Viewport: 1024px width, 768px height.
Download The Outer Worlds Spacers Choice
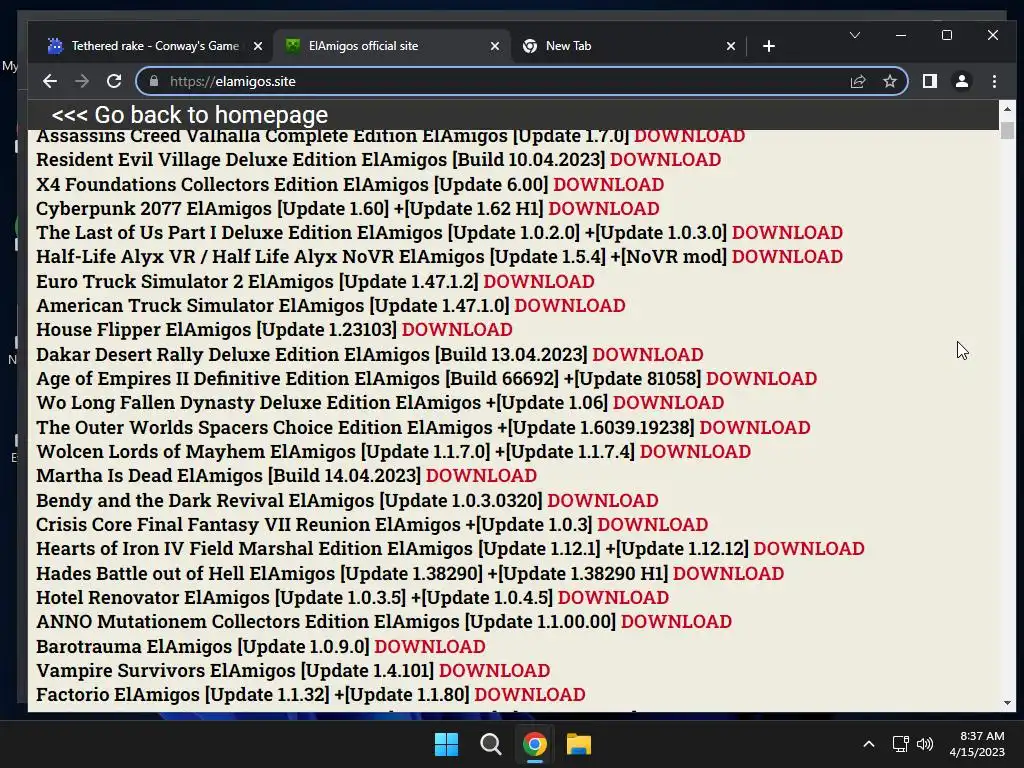click(x=755, y=428)
